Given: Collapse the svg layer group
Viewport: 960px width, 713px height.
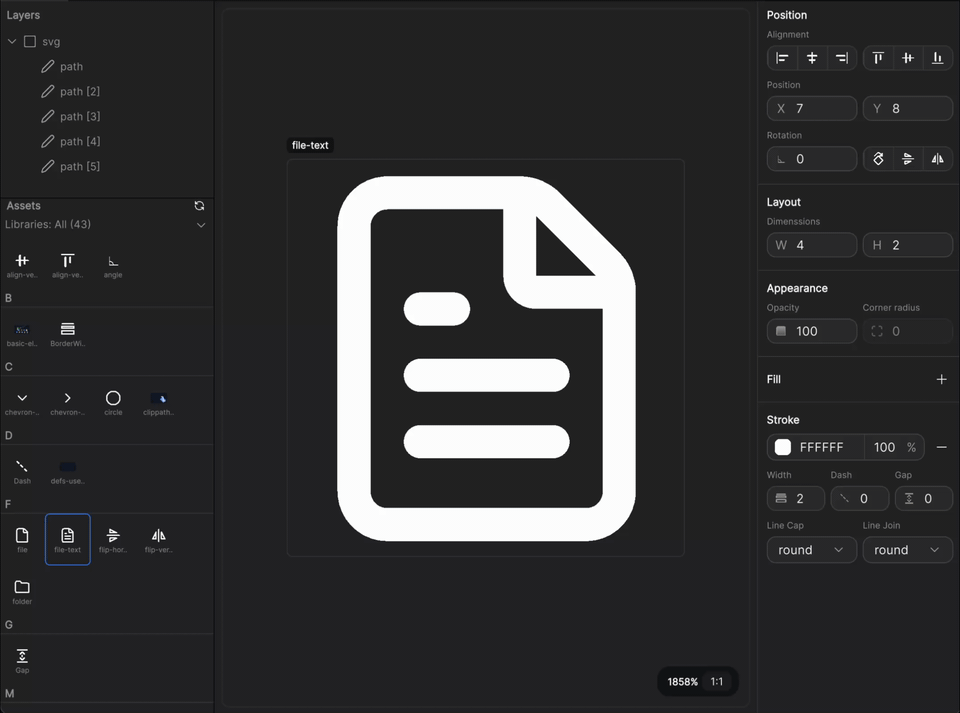Looking at the screenshot, I should (12, 42).
